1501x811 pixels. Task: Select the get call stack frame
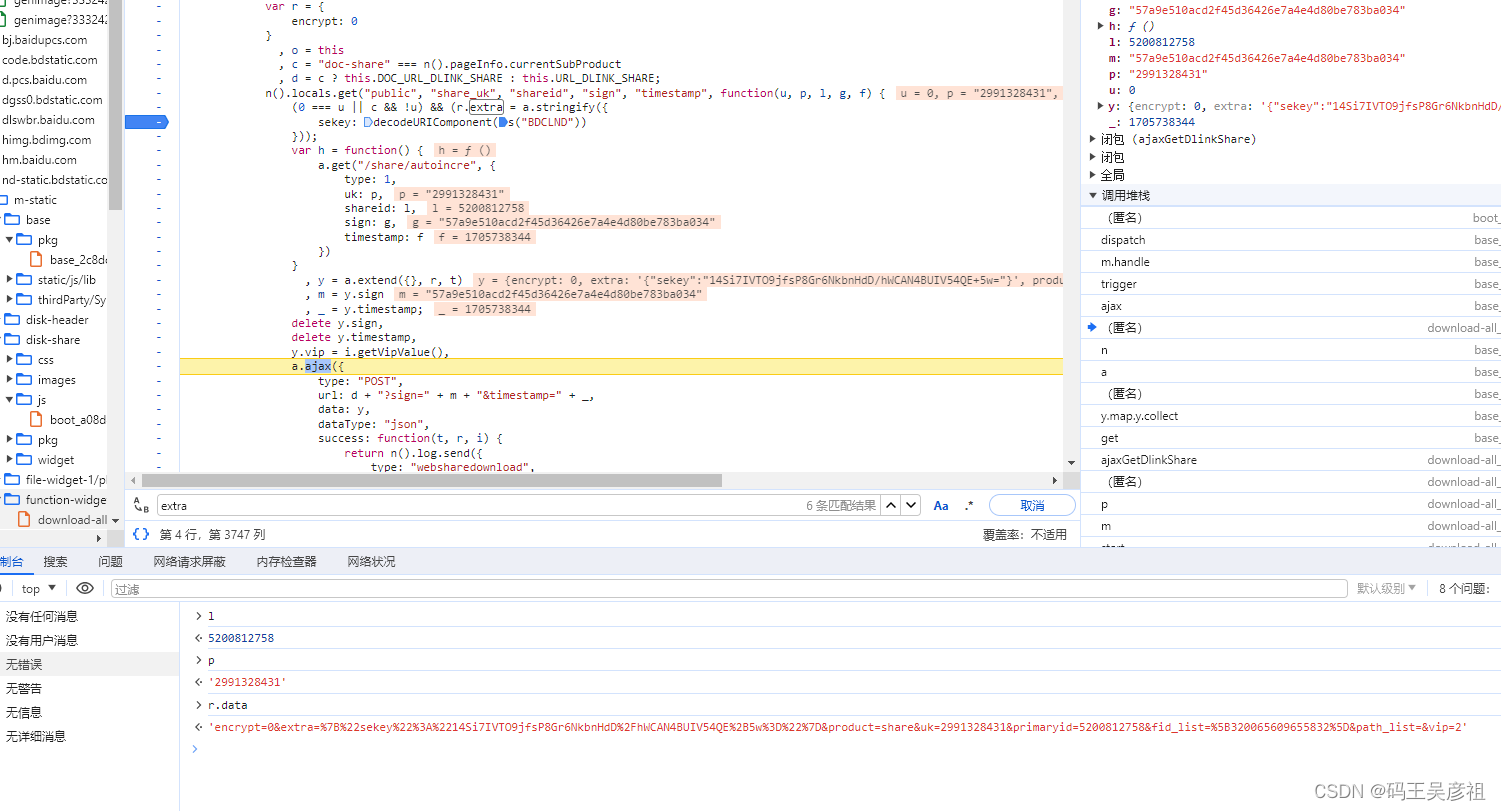1291,438
